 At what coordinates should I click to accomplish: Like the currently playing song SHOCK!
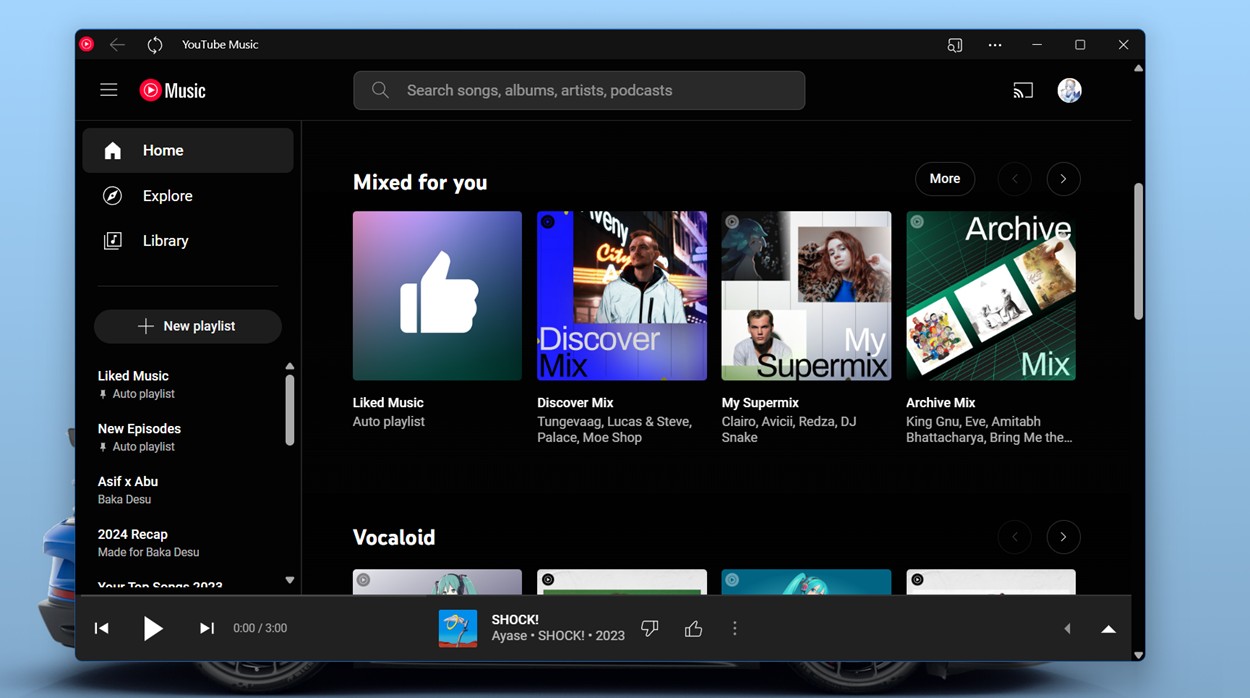693,628
